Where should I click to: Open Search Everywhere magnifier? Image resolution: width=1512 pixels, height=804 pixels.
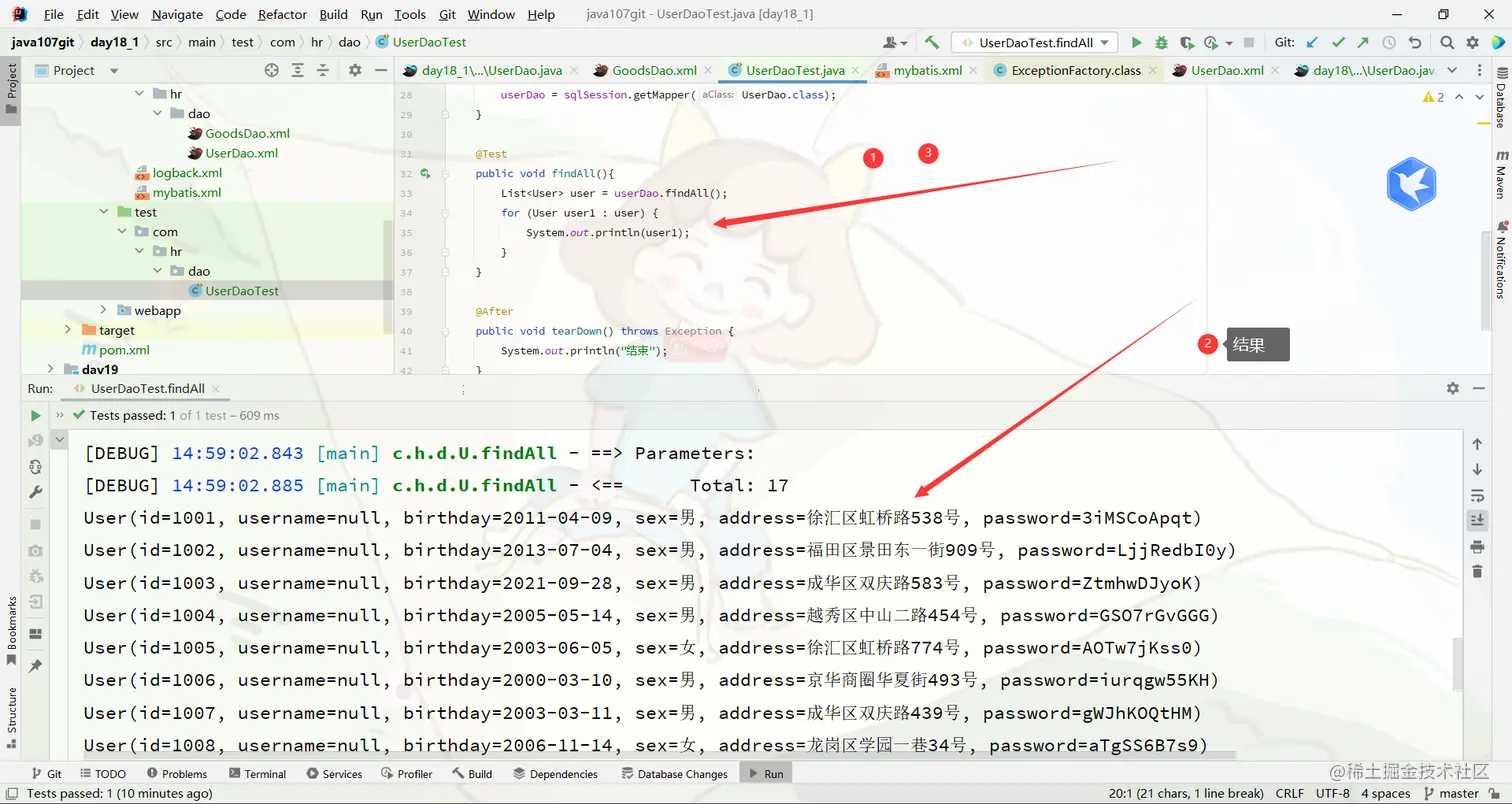pos(1447,43)
